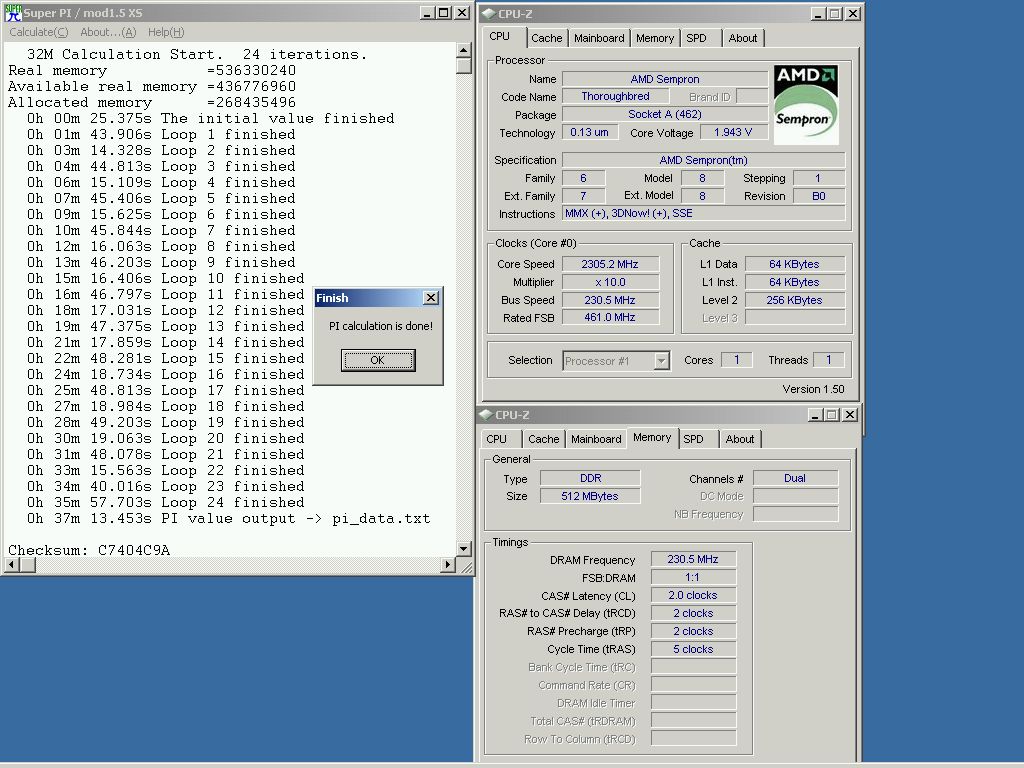Click the Level 2 cache value 256 KBytes
This screenshot has height=768, width=1024.
pyautogui.click(x=794, y=300)
